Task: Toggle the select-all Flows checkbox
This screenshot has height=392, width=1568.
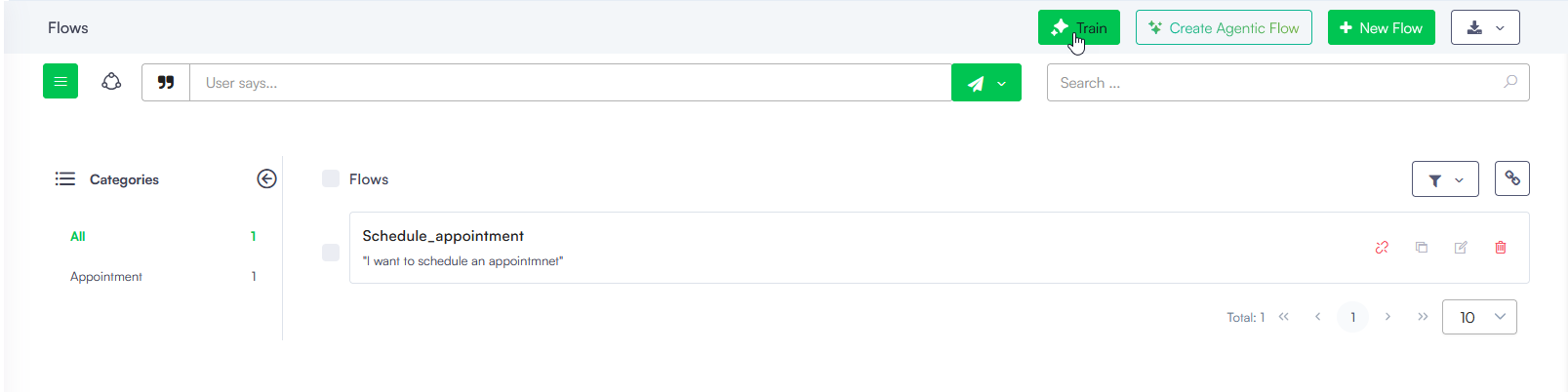Action: pos(331,178)
